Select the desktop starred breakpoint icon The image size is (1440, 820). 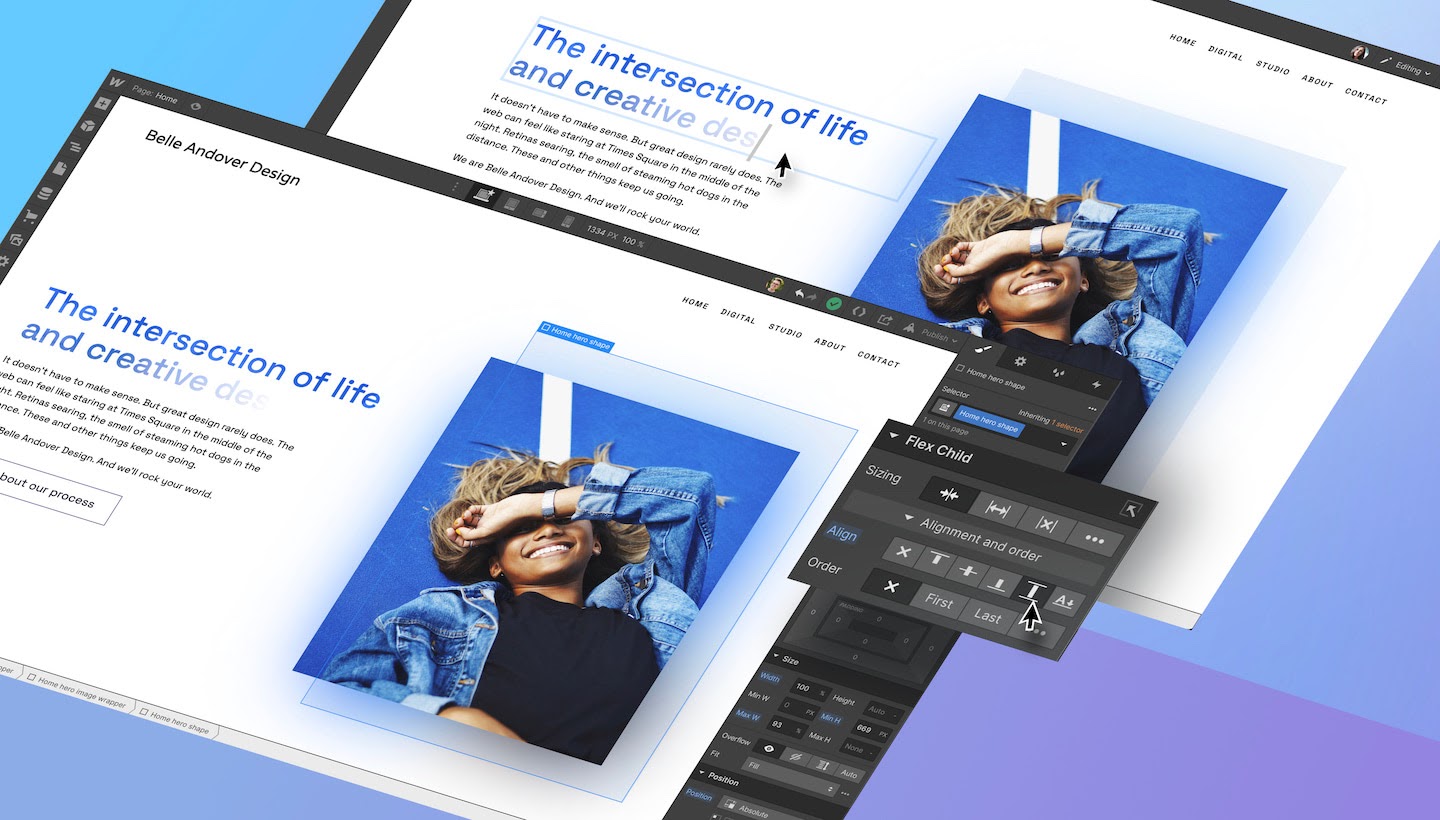[x=483, y=195]
